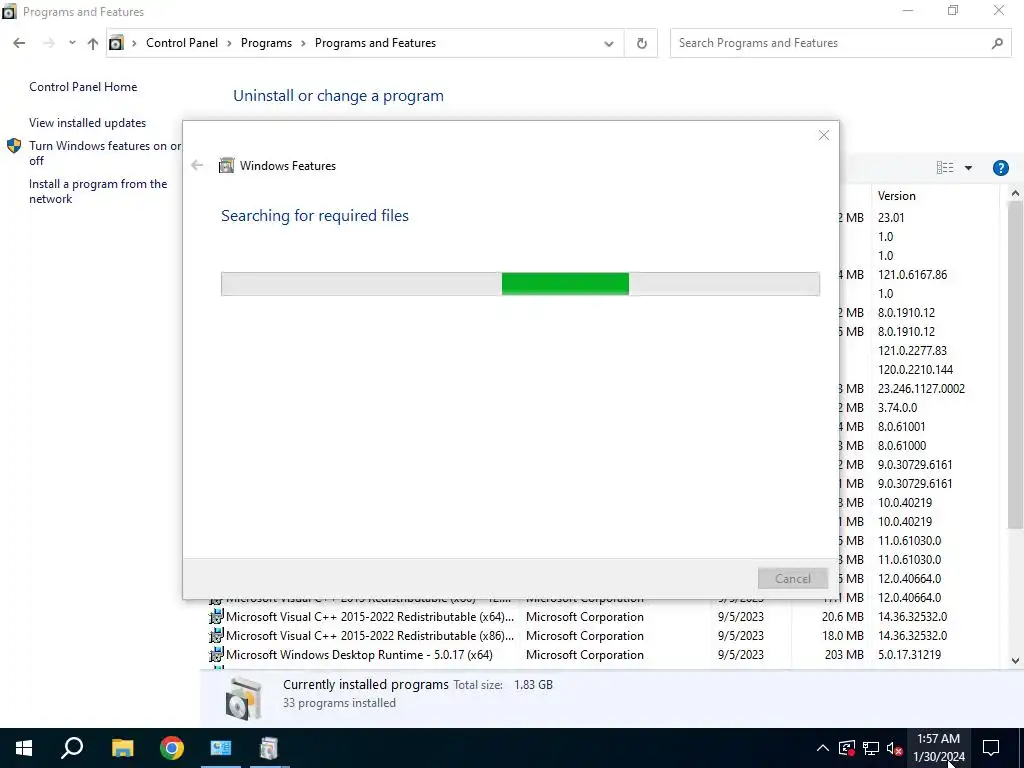This screenshot has width=1024, height=768.
Task: Click the Searching for required files progress bar
Action: tap(520, 284)
